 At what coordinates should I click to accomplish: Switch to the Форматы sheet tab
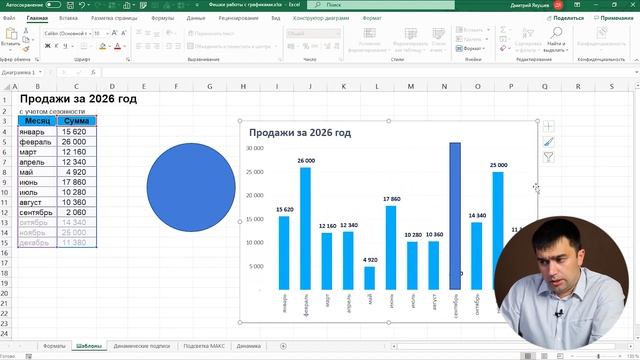coord(54,346)
